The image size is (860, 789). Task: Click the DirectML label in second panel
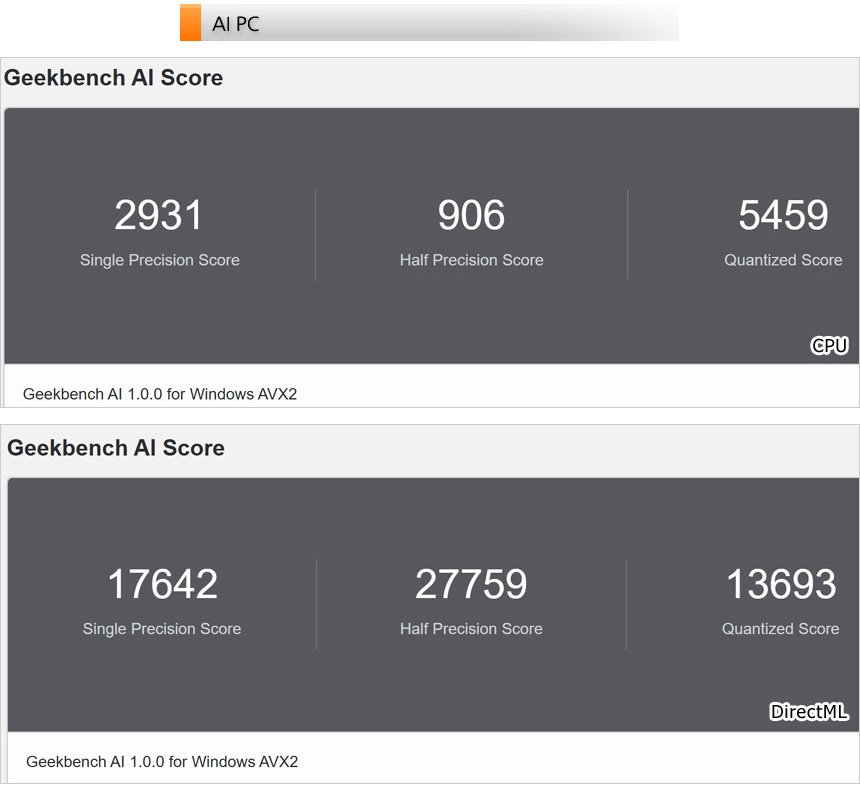coord(809,712)
